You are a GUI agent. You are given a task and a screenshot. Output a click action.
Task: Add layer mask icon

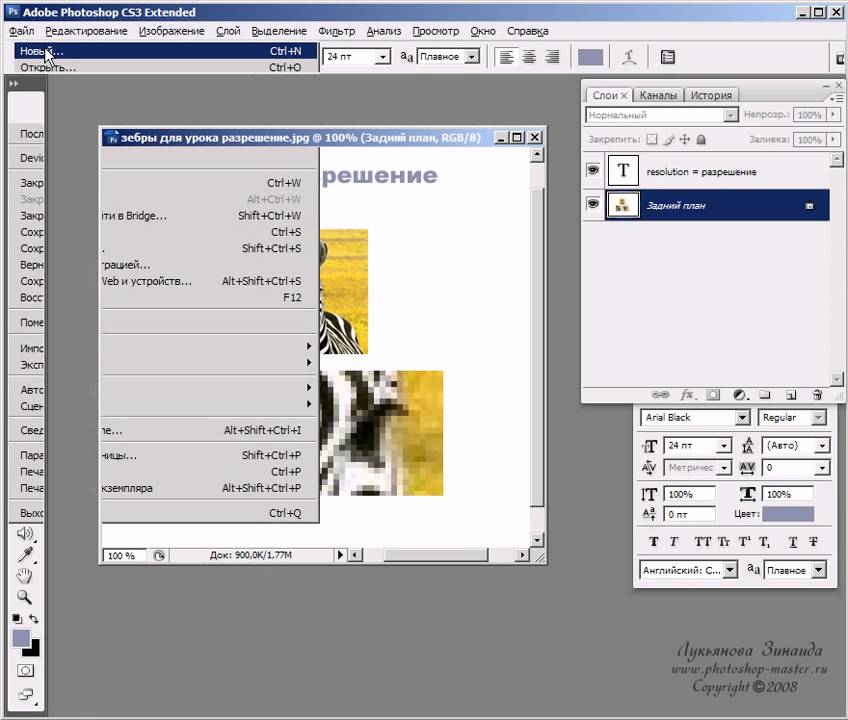713,395
